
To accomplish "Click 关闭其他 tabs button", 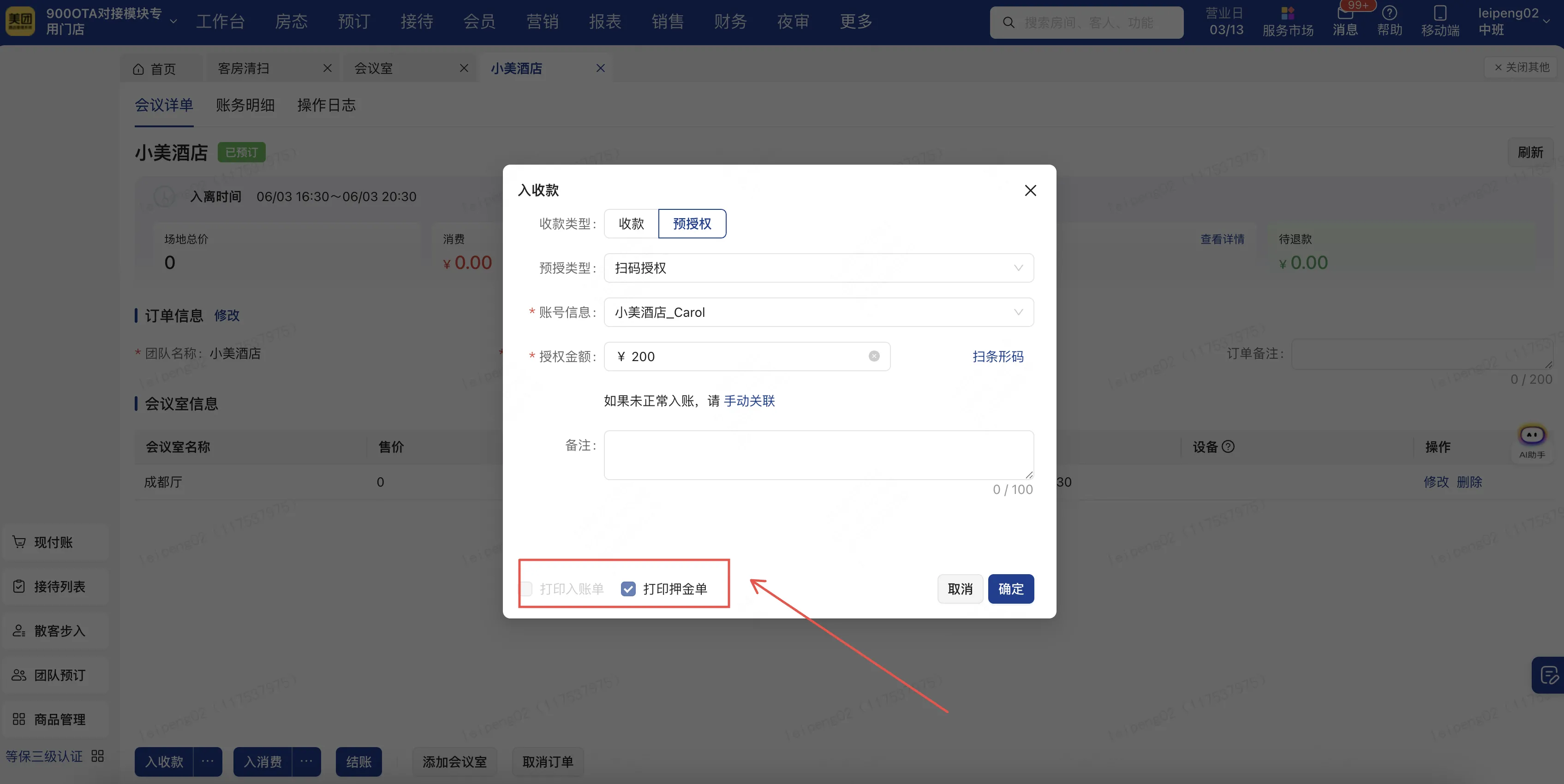I will tap(1522, 67).
